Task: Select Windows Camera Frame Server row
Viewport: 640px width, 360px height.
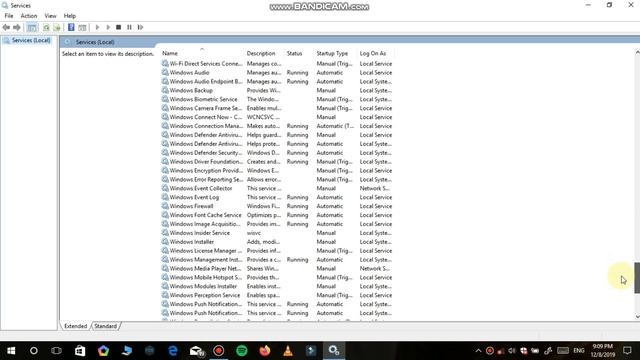Action: click(277, 108)
